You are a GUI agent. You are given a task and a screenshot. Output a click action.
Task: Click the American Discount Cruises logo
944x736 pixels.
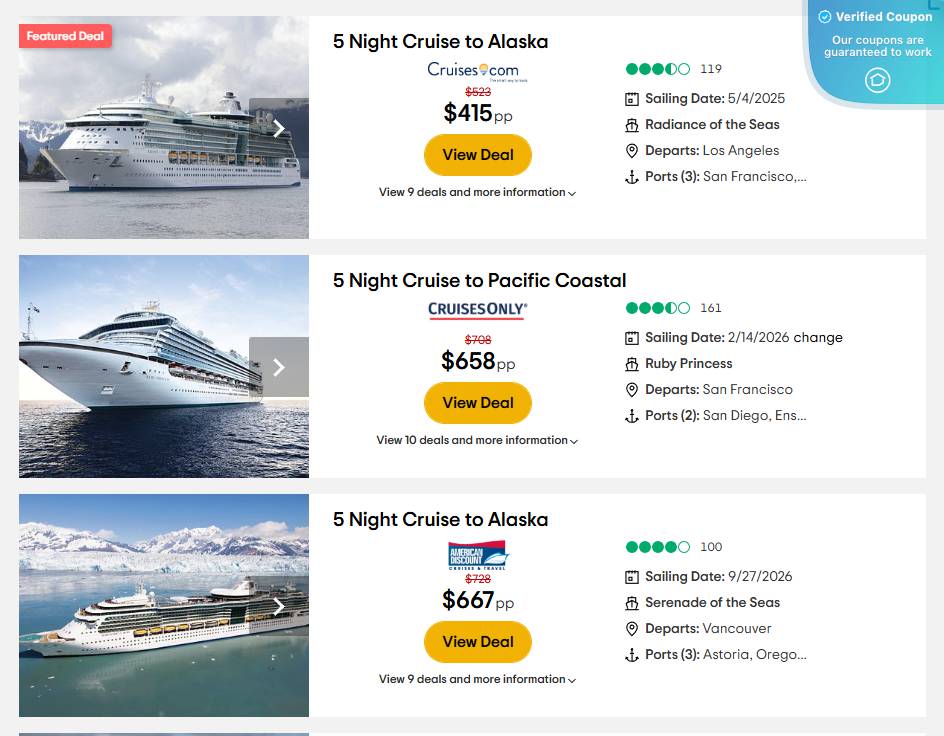coord(478,555)
